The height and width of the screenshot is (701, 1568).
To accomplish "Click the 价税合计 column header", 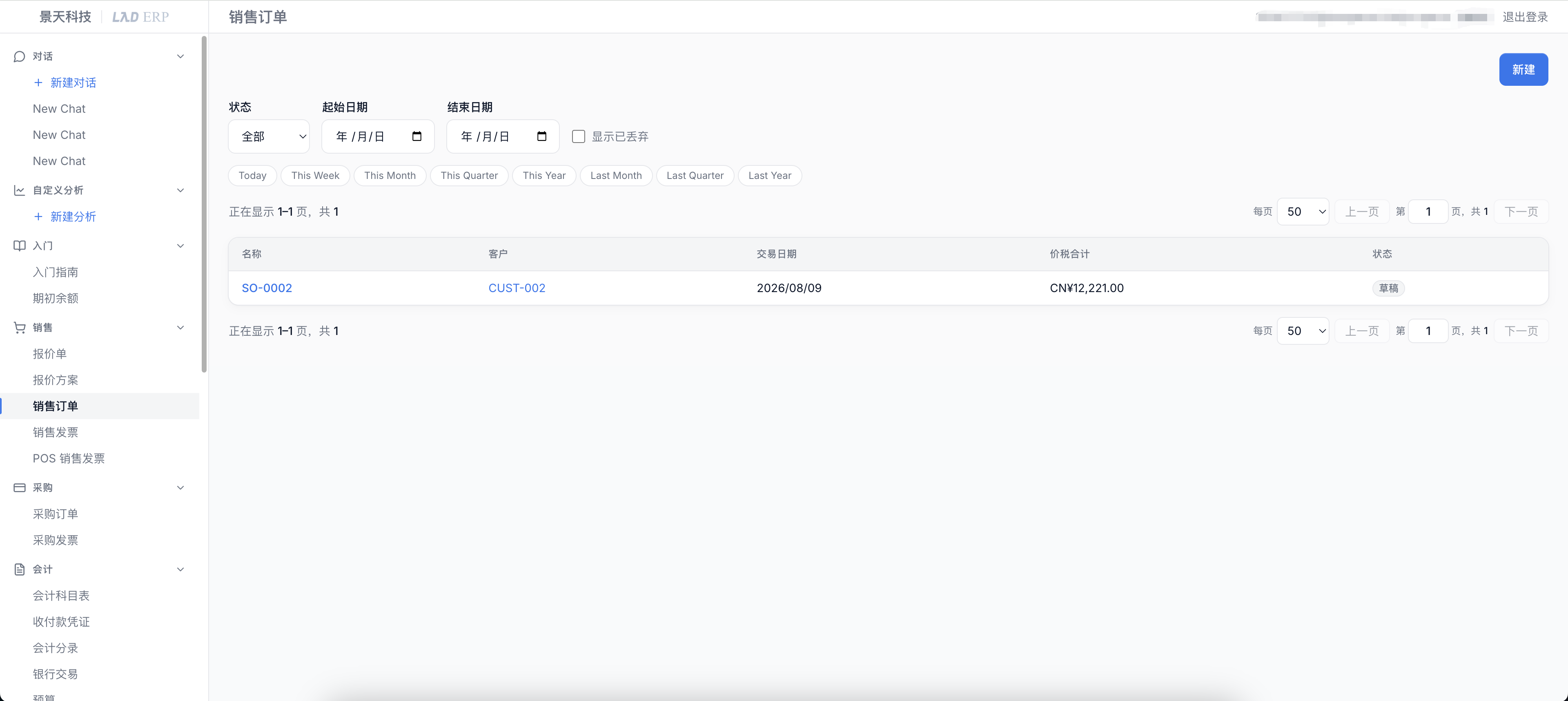I will [x=1069, y=253].
